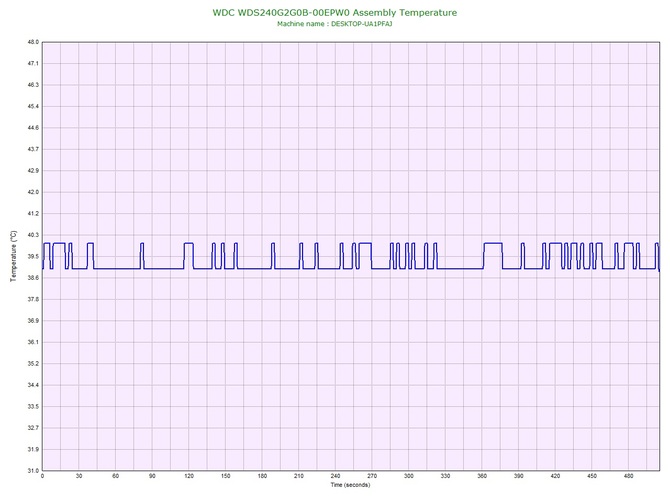Click the 33.5 temperature axis label
670x502 pixels.
[x=33, y=406]
